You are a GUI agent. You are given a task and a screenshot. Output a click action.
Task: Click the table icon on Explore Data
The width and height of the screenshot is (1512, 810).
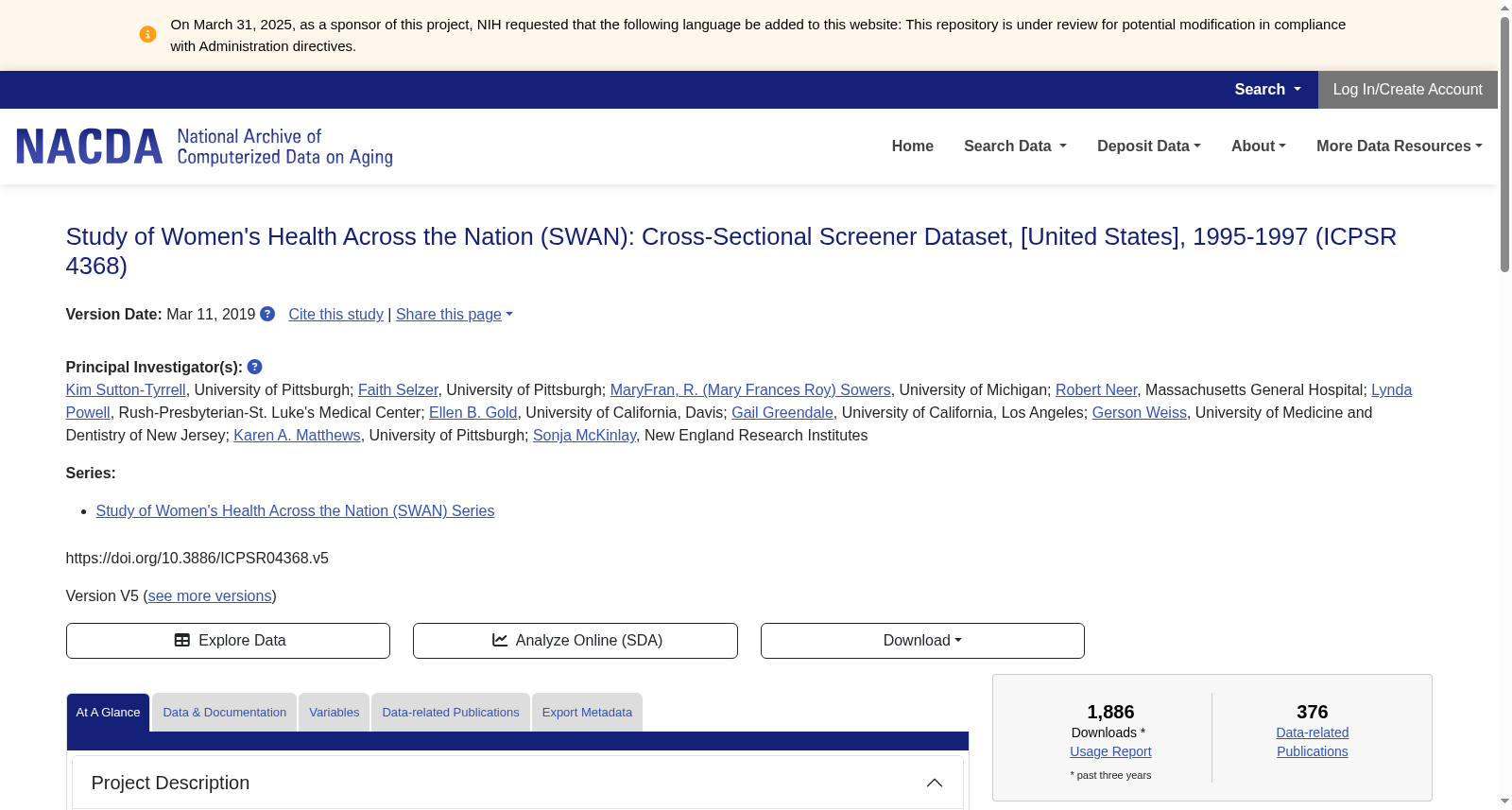pos(182,641)
